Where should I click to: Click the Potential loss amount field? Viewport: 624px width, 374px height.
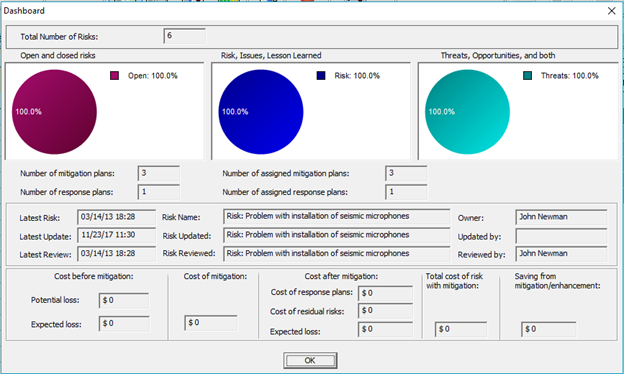(x=124, y=300)
